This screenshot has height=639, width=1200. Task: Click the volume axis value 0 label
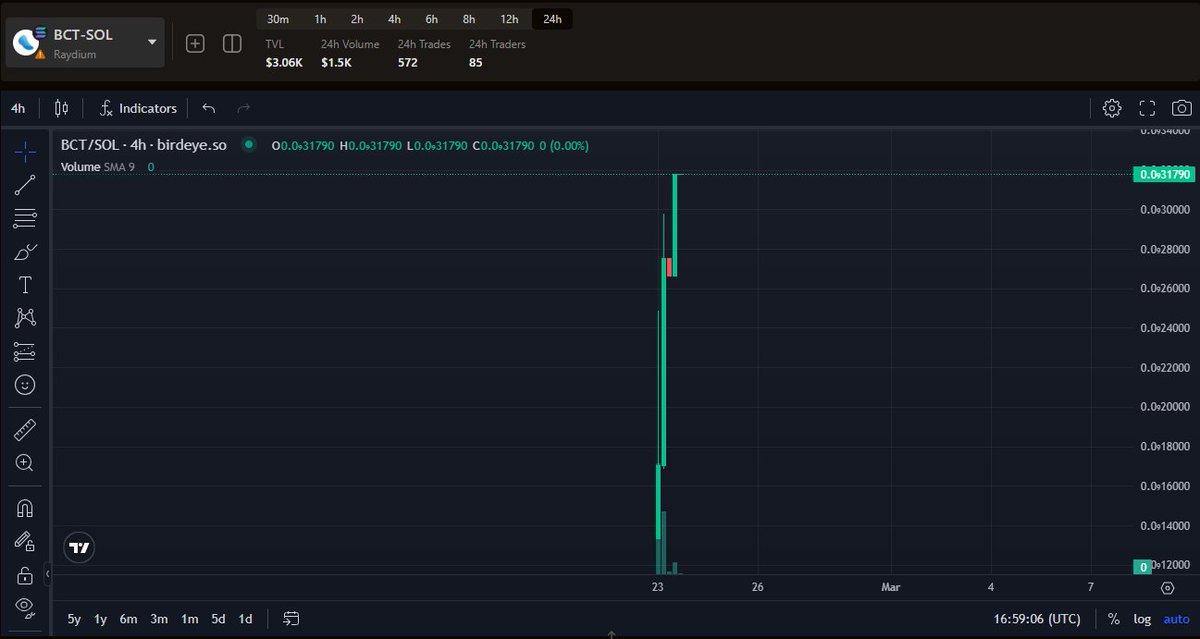[x=1145, y=567]
